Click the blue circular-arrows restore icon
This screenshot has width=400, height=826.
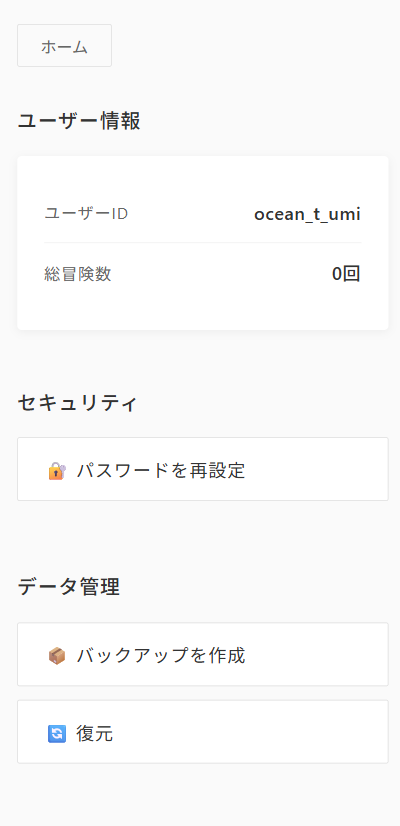click(x=57, y=733)
